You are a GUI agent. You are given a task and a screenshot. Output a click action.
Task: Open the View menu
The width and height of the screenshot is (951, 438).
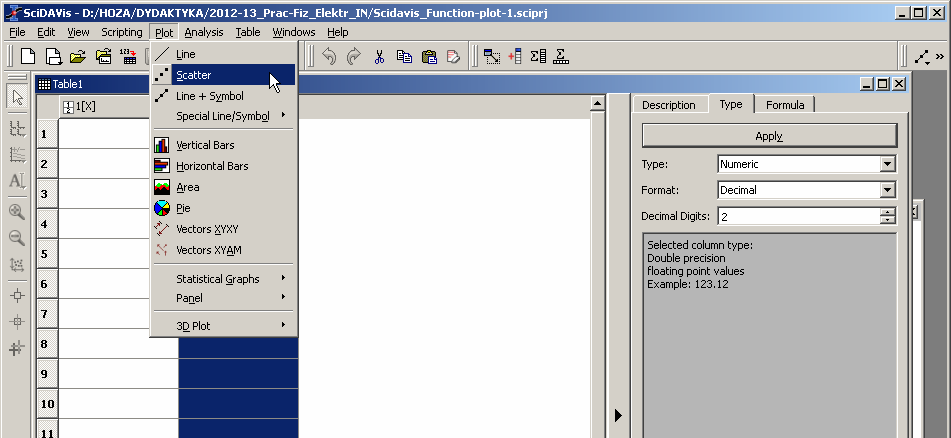click(78, 32)
